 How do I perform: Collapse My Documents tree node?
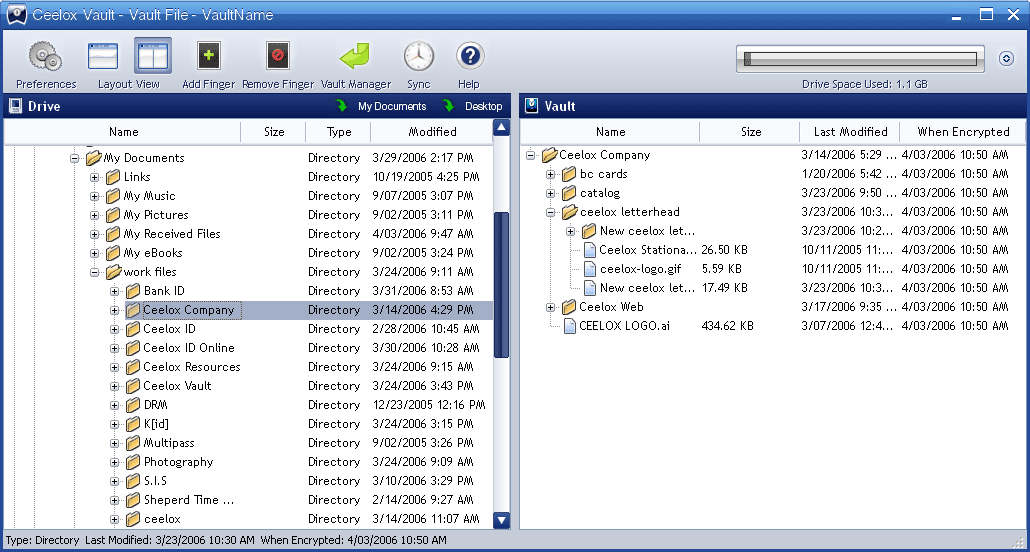(x=74, y=158)
